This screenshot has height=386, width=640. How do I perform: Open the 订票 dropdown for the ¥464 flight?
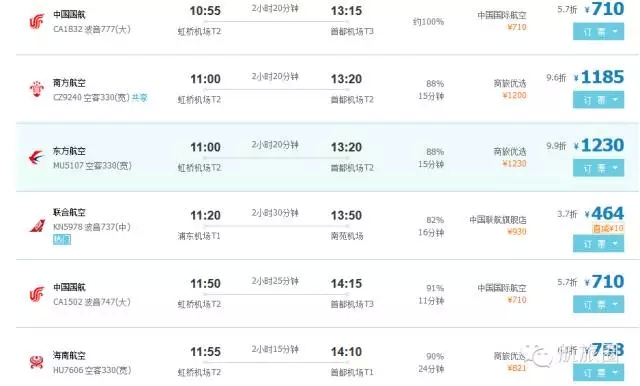[x=598, y=244]
